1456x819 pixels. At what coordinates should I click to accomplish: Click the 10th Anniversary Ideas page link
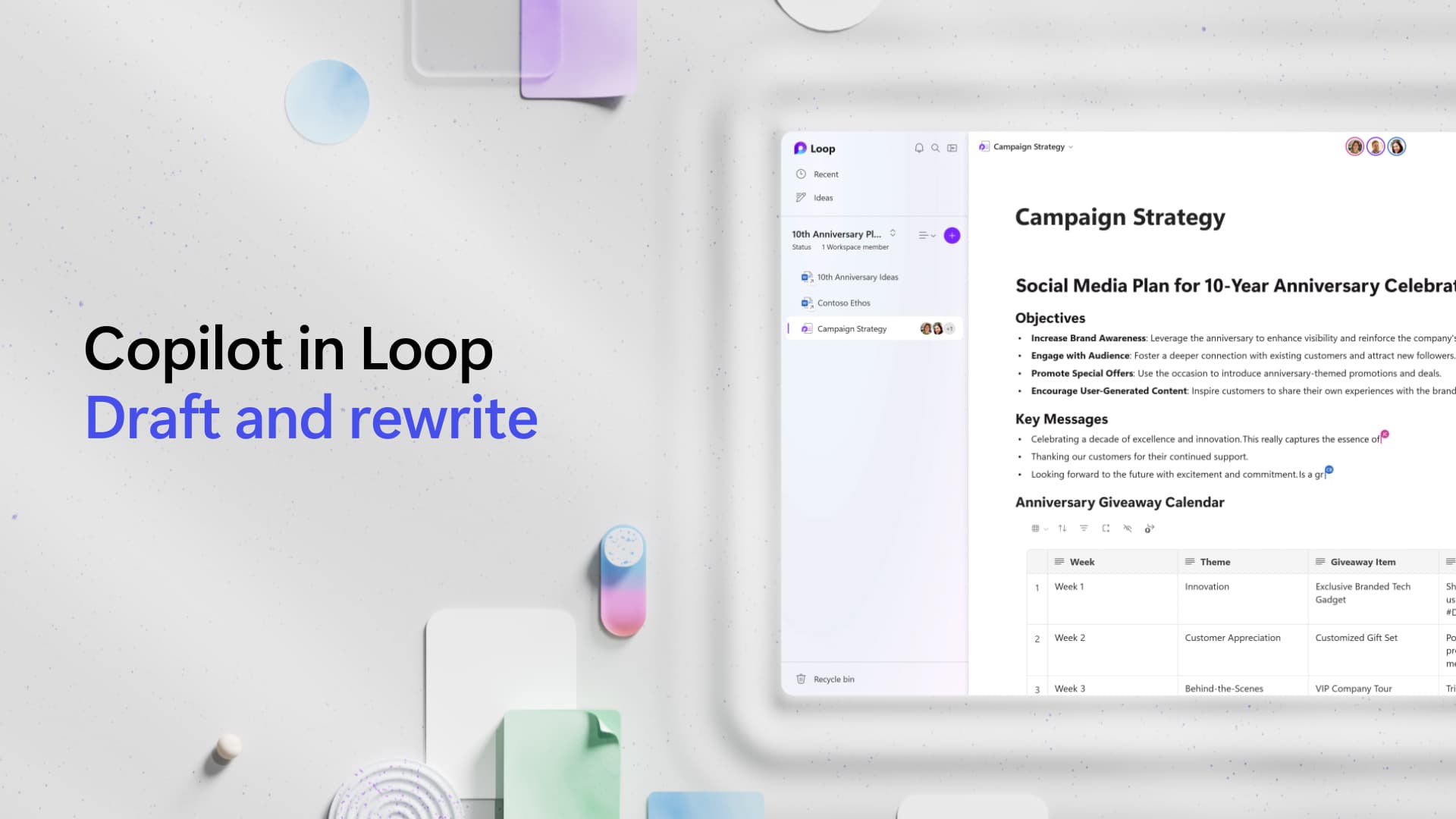pos(857,277)
